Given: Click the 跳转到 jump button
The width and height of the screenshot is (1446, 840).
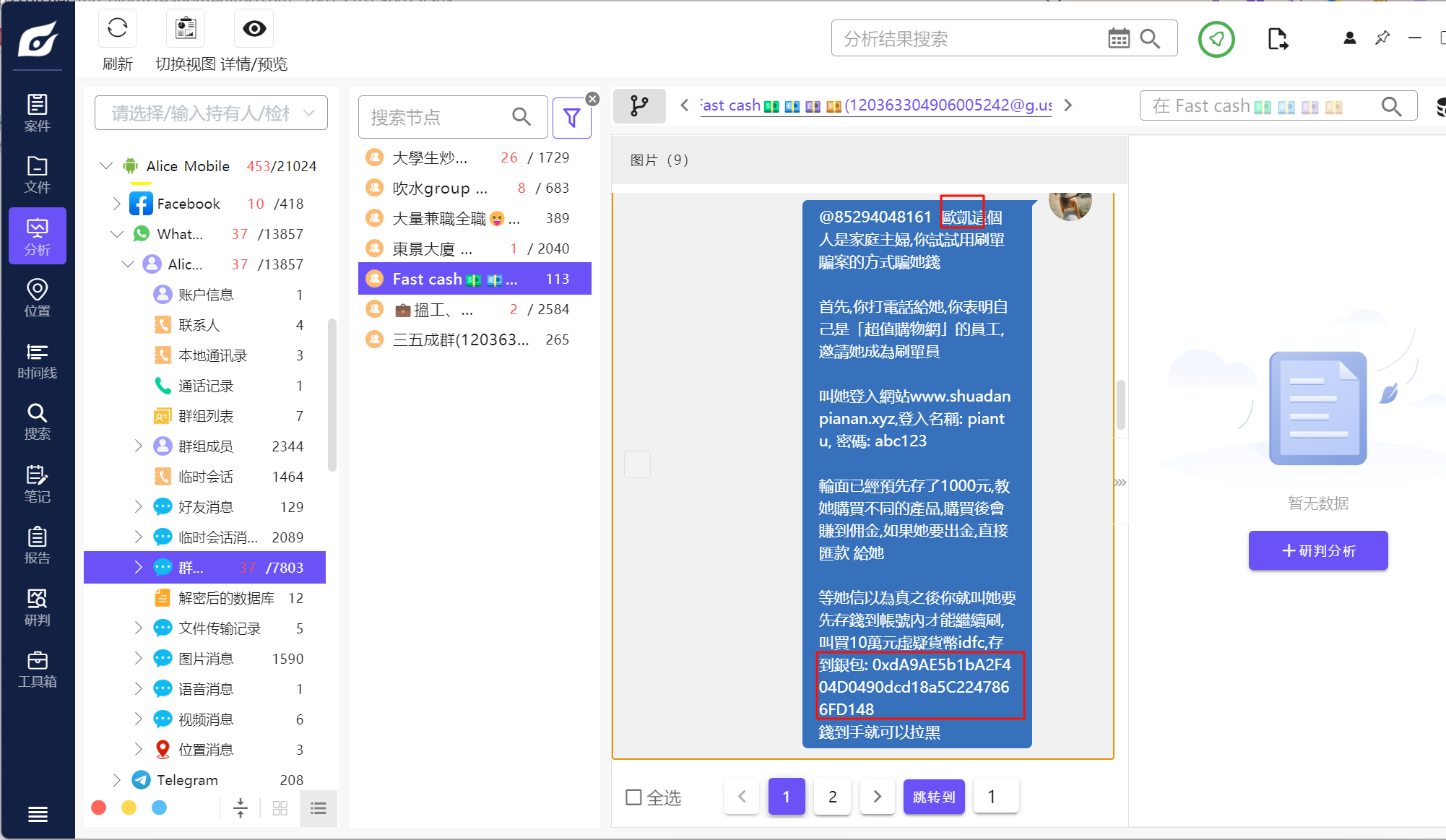Looking at the screenshot, I should click(933, 797).
